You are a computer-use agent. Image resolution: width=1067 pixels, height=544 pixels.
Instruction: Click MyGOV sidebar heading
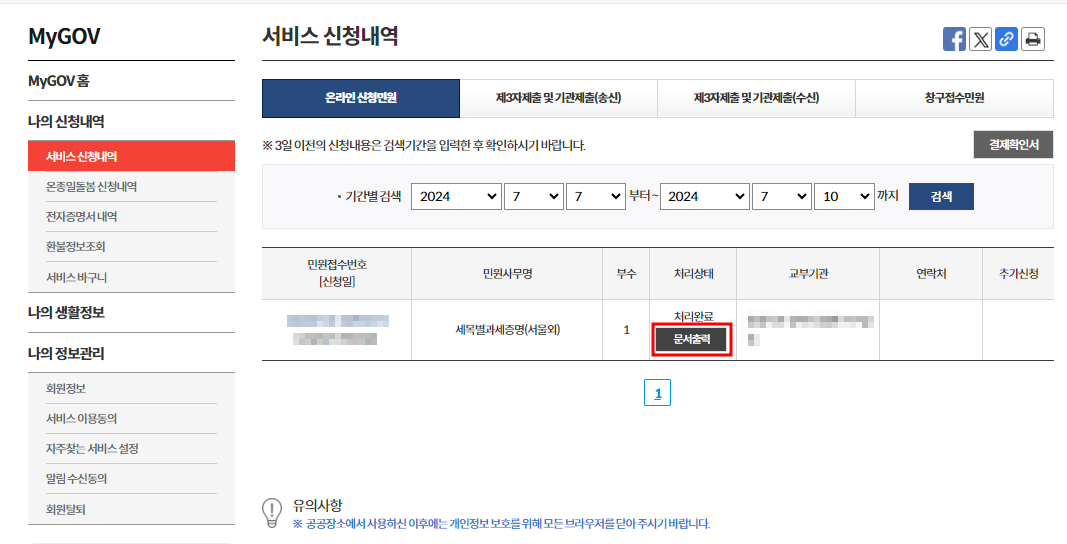(64, 37)
